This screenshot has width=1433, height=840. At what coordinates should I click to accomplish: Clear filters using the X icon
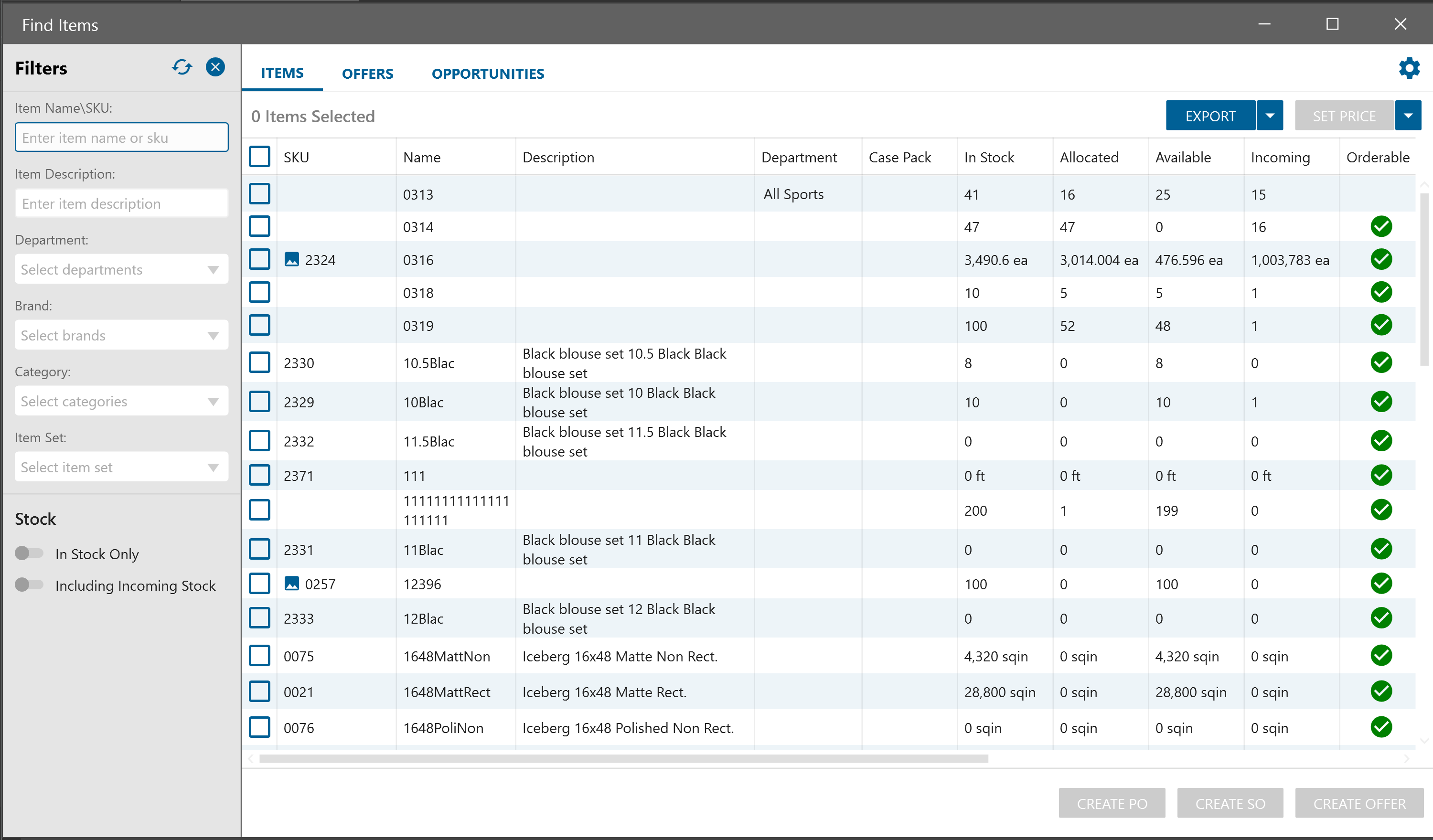tap(215, 67)
